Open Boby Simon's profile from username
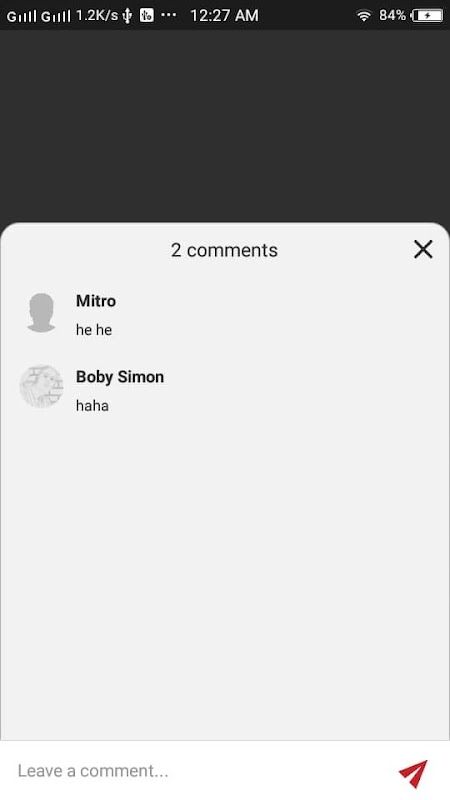 click(120, 377)
